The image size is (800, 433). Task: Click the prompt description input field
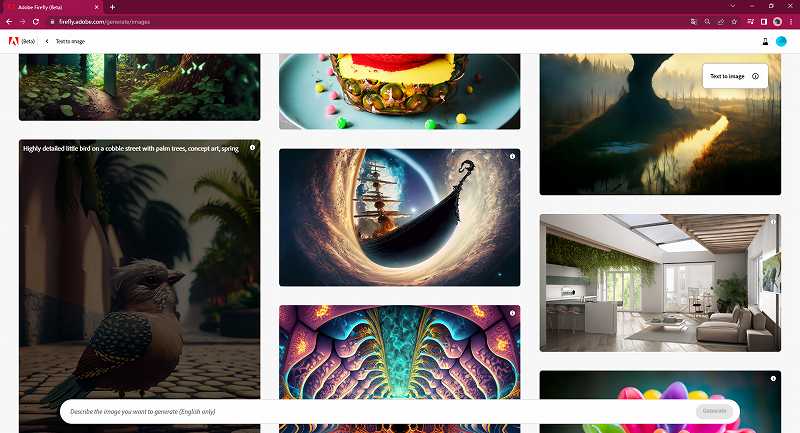(380, 412)
